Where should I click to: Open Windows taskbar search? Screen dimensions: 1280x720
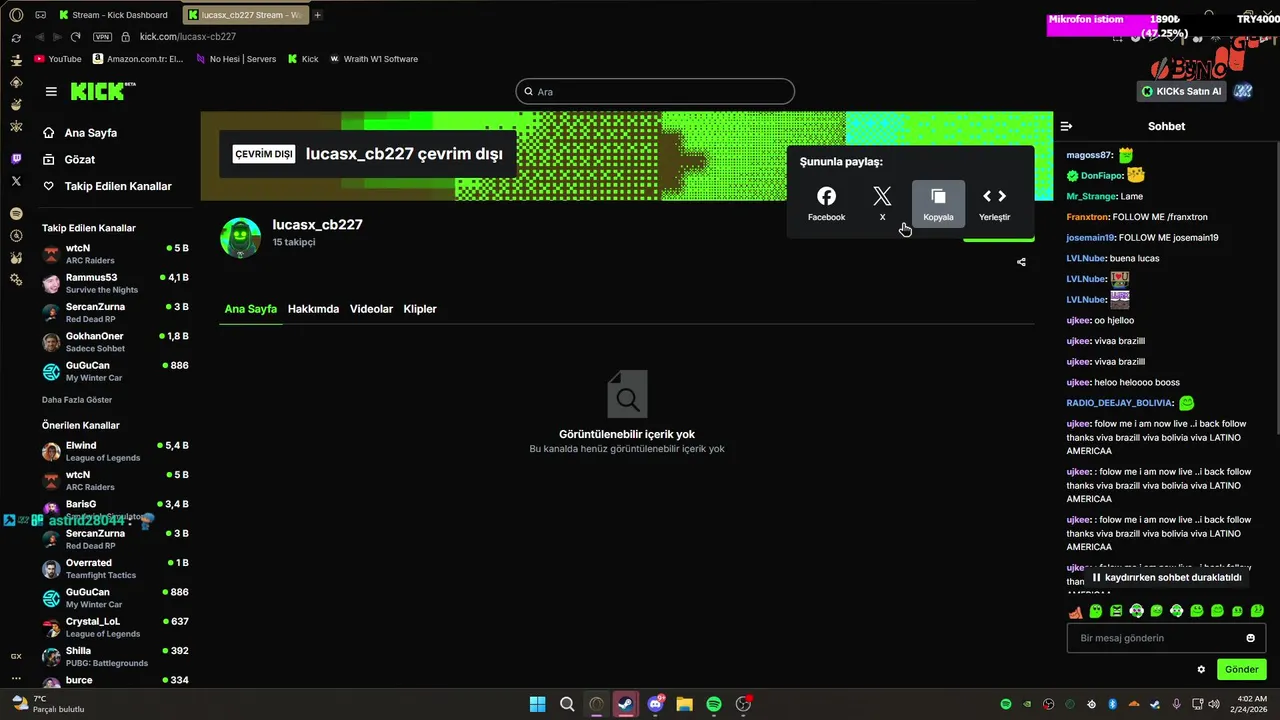pos(567,704)
